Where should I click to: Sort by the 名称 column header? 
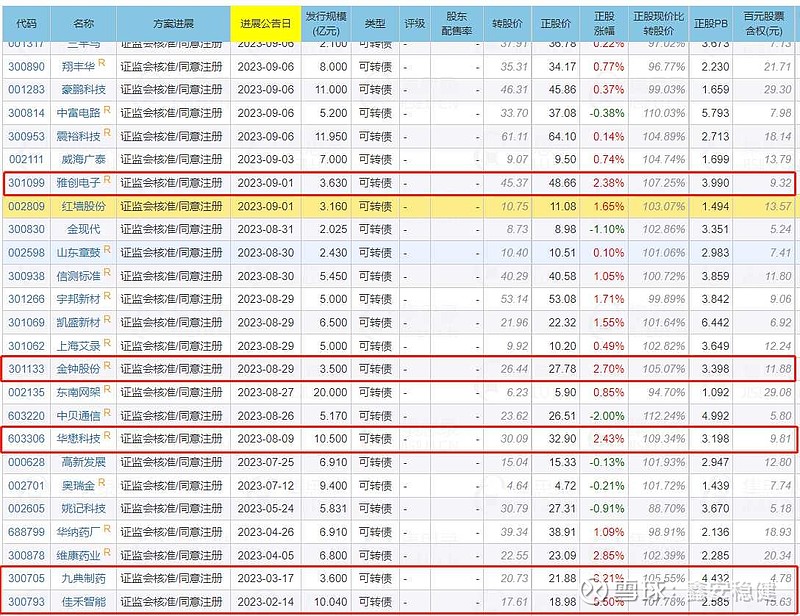pyautogui.click(x=84, y=23)
